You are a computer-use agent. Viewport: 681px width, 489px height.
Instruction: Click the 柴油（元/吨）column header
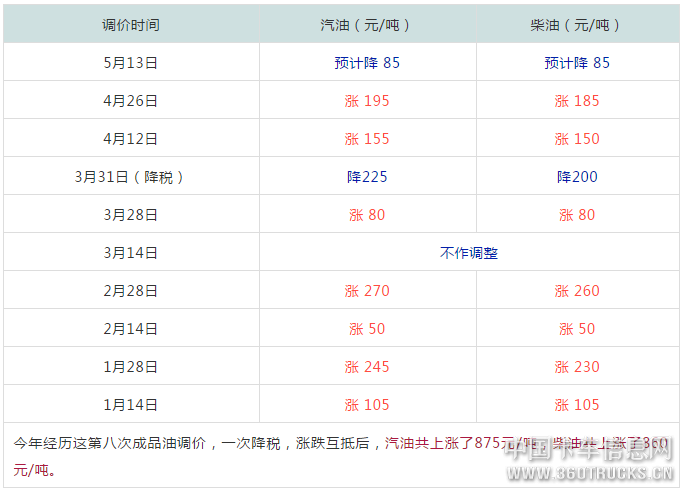click(578, 25)
